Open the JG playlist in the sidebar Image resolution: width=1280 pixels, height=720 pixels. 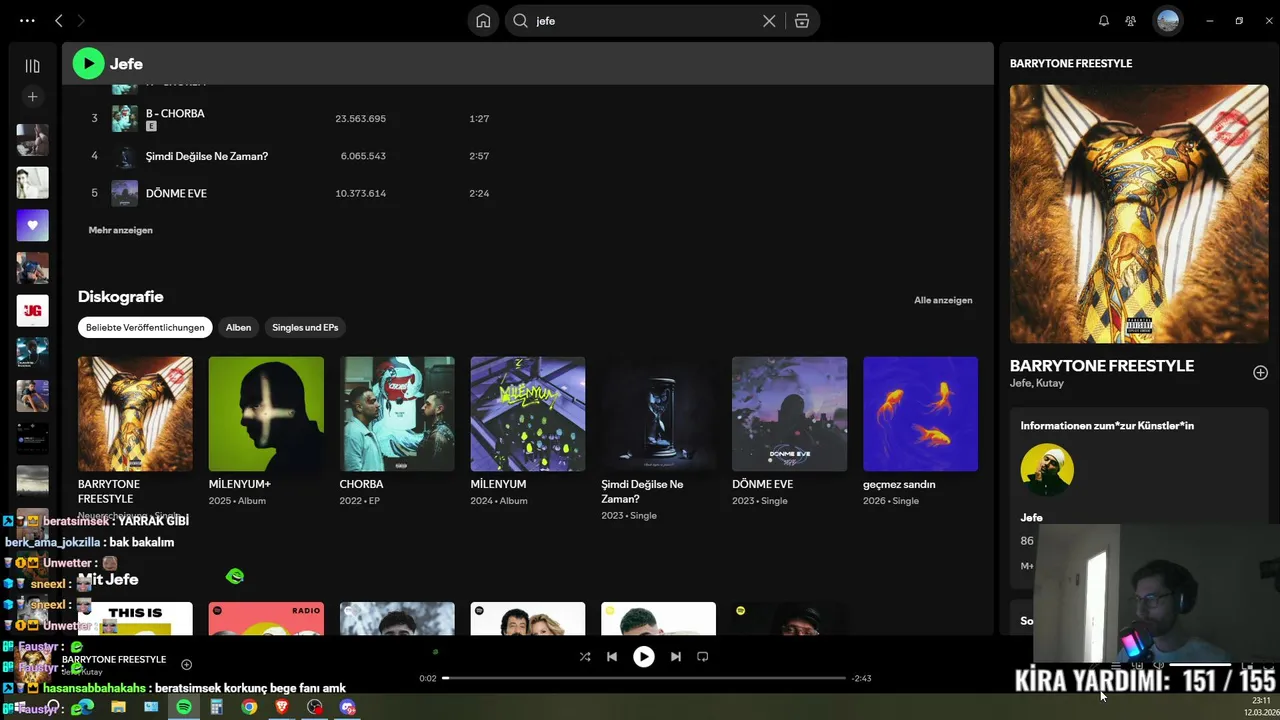32,311
